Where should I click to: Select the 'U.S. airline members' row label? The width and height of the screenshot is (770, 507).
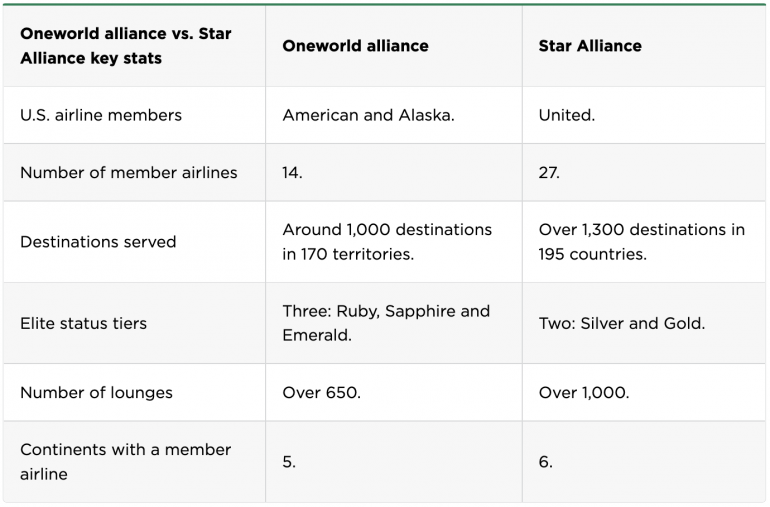pos(101,115)
